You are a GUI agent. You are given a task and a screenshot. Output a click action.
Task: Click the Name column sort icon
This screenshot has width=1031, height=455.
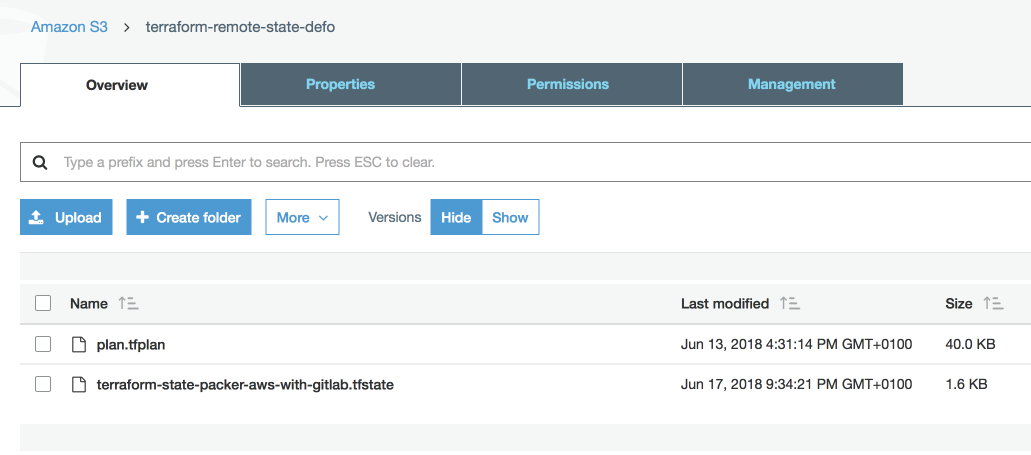pos(128,303)
